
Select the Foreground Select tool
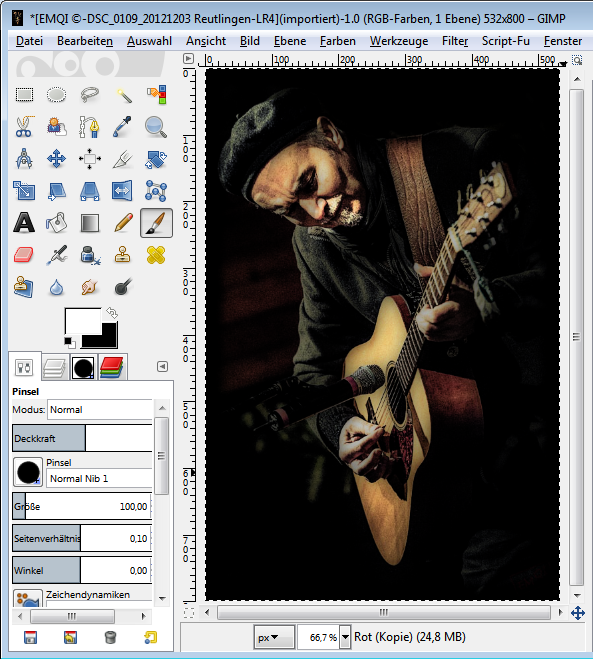[56, 127]
